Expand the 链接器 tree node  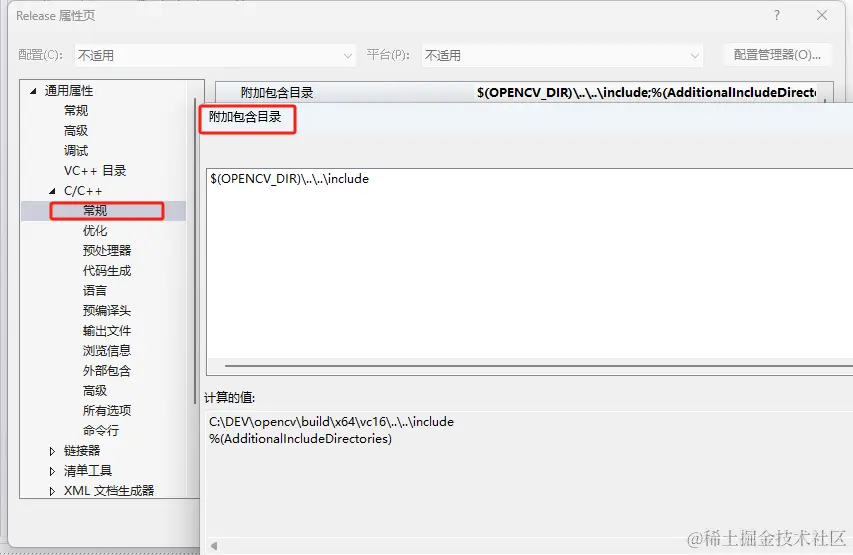[52, 451]
